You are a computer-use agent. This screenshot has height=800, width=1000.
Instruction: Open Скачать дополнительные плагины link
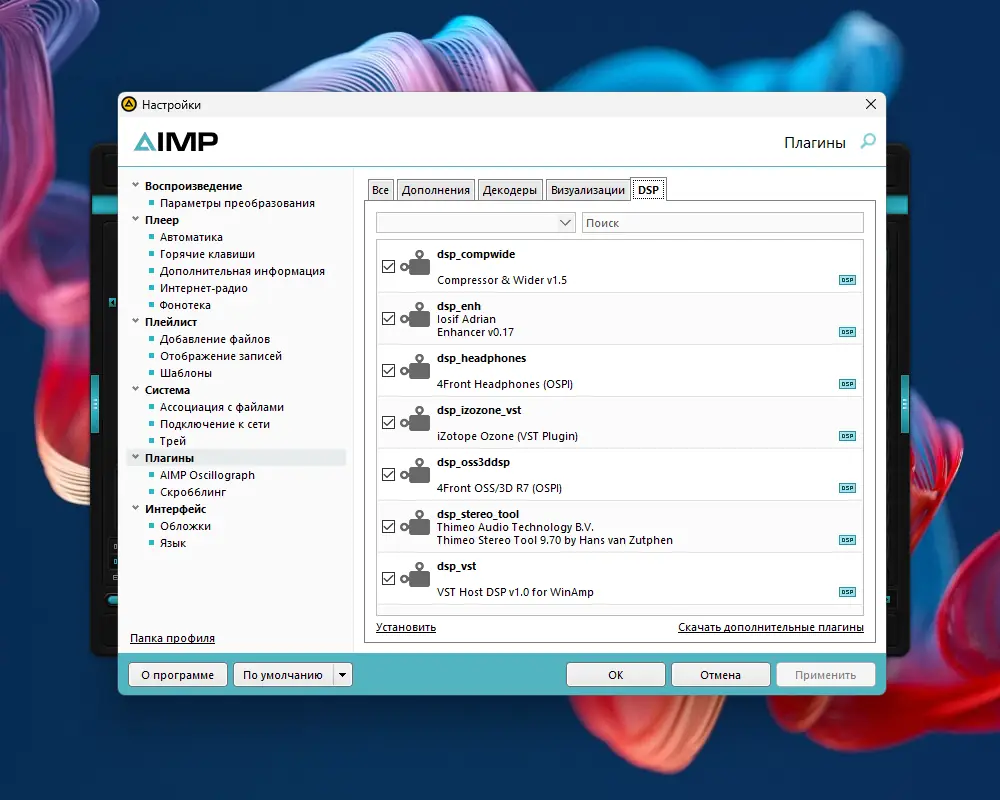(770, 627)
